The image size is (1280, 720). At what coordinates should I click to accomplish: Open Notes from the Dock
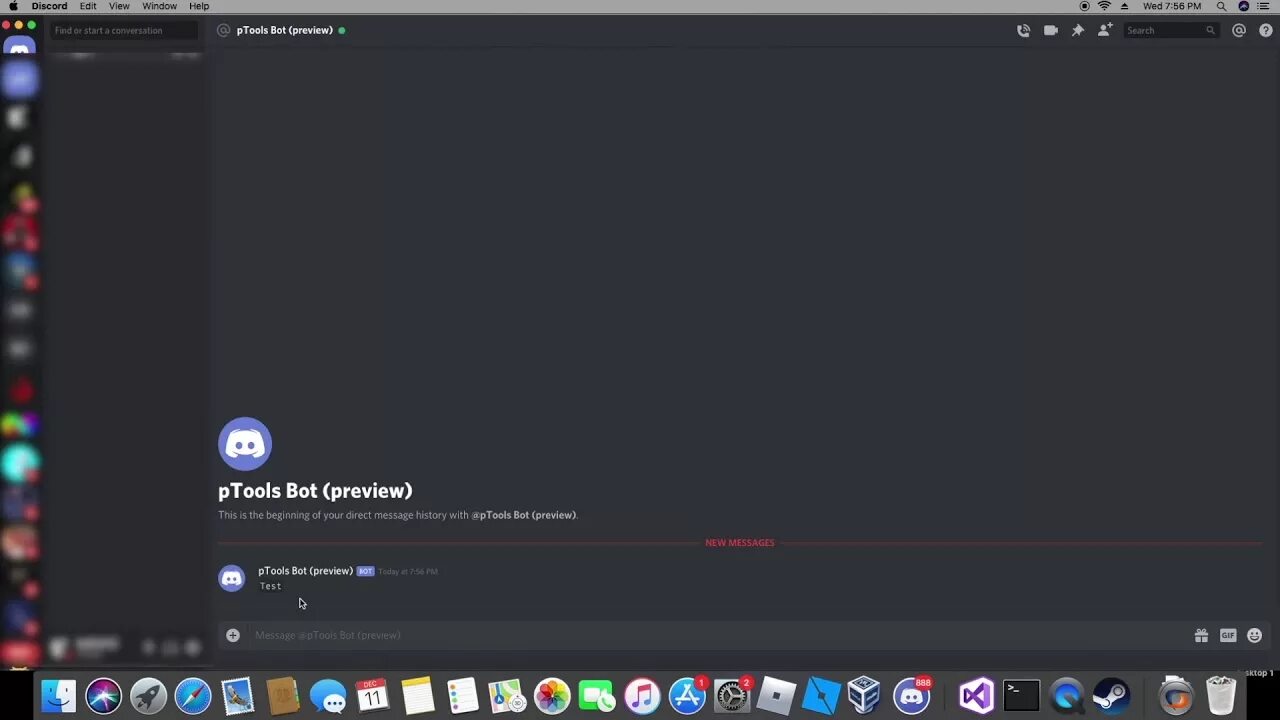tap(418, 696)
